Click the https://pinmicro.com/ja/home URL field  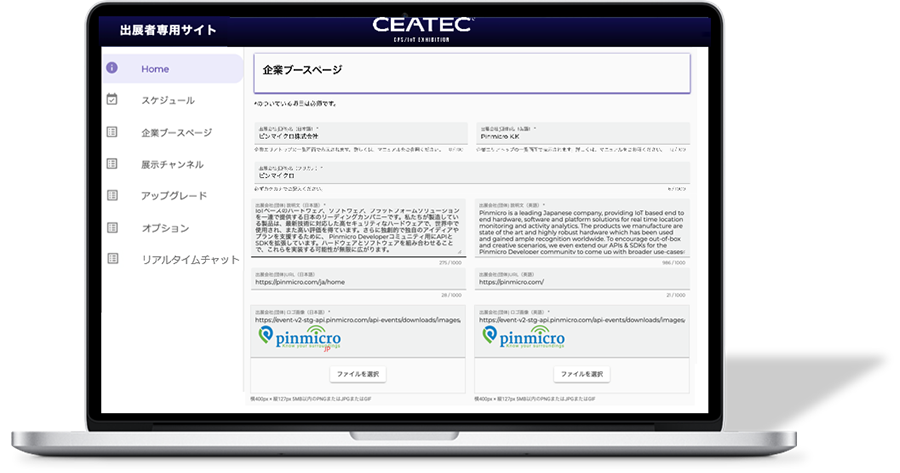358,279
